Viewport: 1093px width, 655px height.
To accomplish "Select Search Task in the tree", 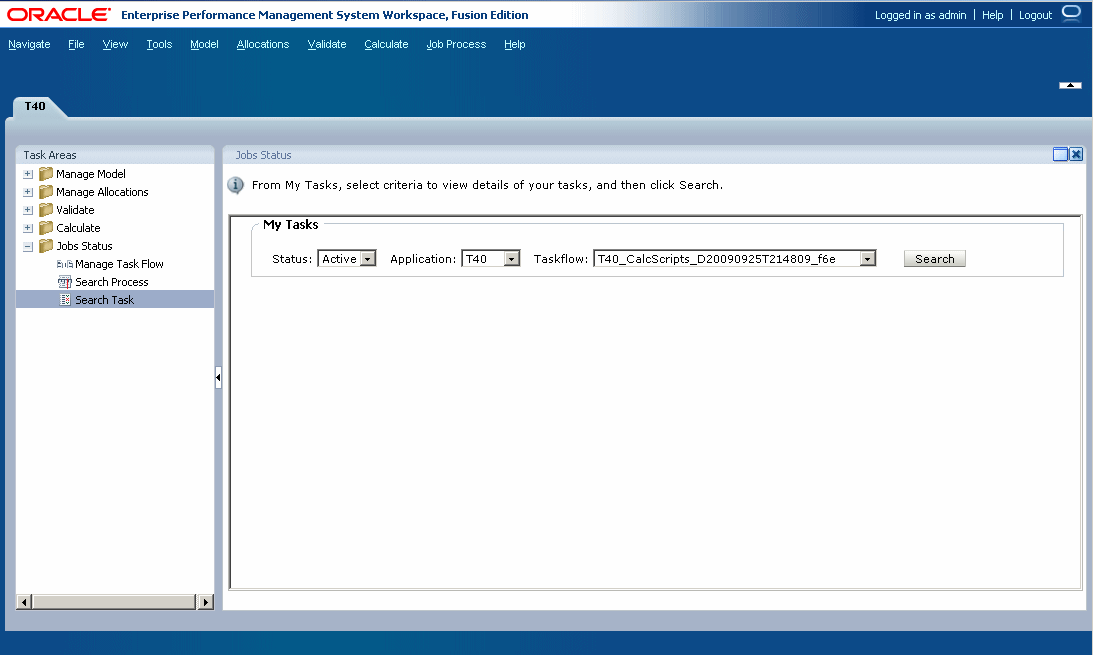I will [103, 299].
